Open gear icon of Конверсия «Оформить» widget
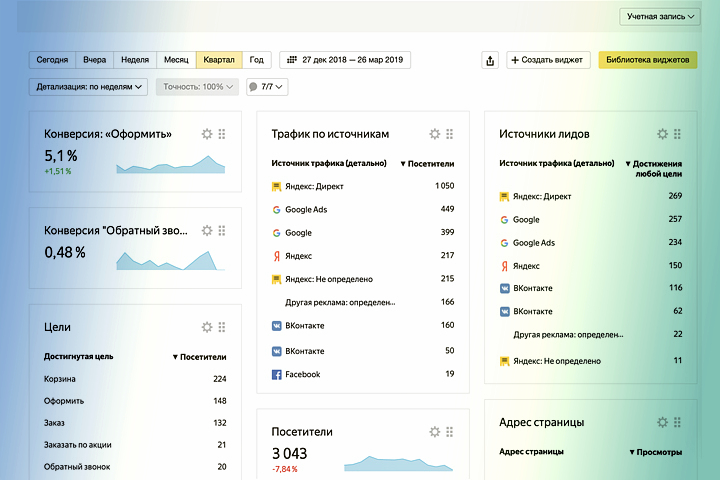This screenshot has width=720, height=480. pos(207,134)
